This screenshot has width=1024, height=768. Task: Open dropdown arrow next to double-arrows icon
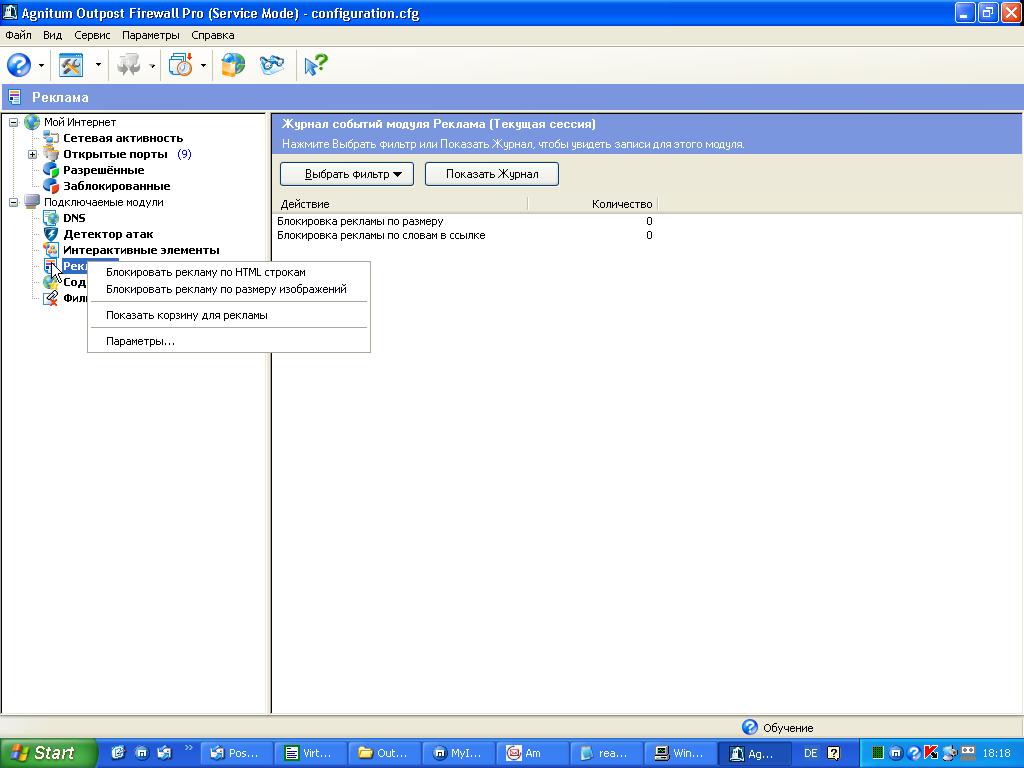click(152, 65)
